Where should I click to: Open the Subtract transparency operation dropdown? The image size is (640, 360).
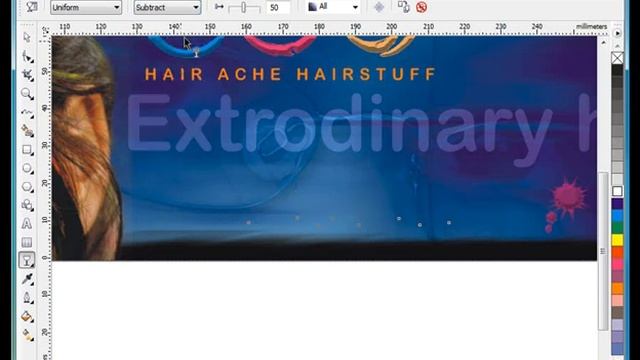[167, 7]
